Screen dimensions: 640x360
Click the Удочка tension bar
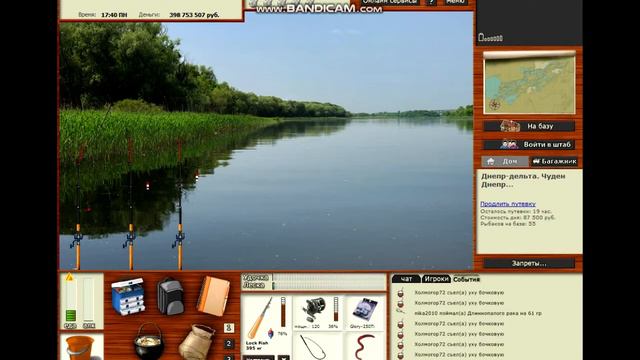point(329,278)
